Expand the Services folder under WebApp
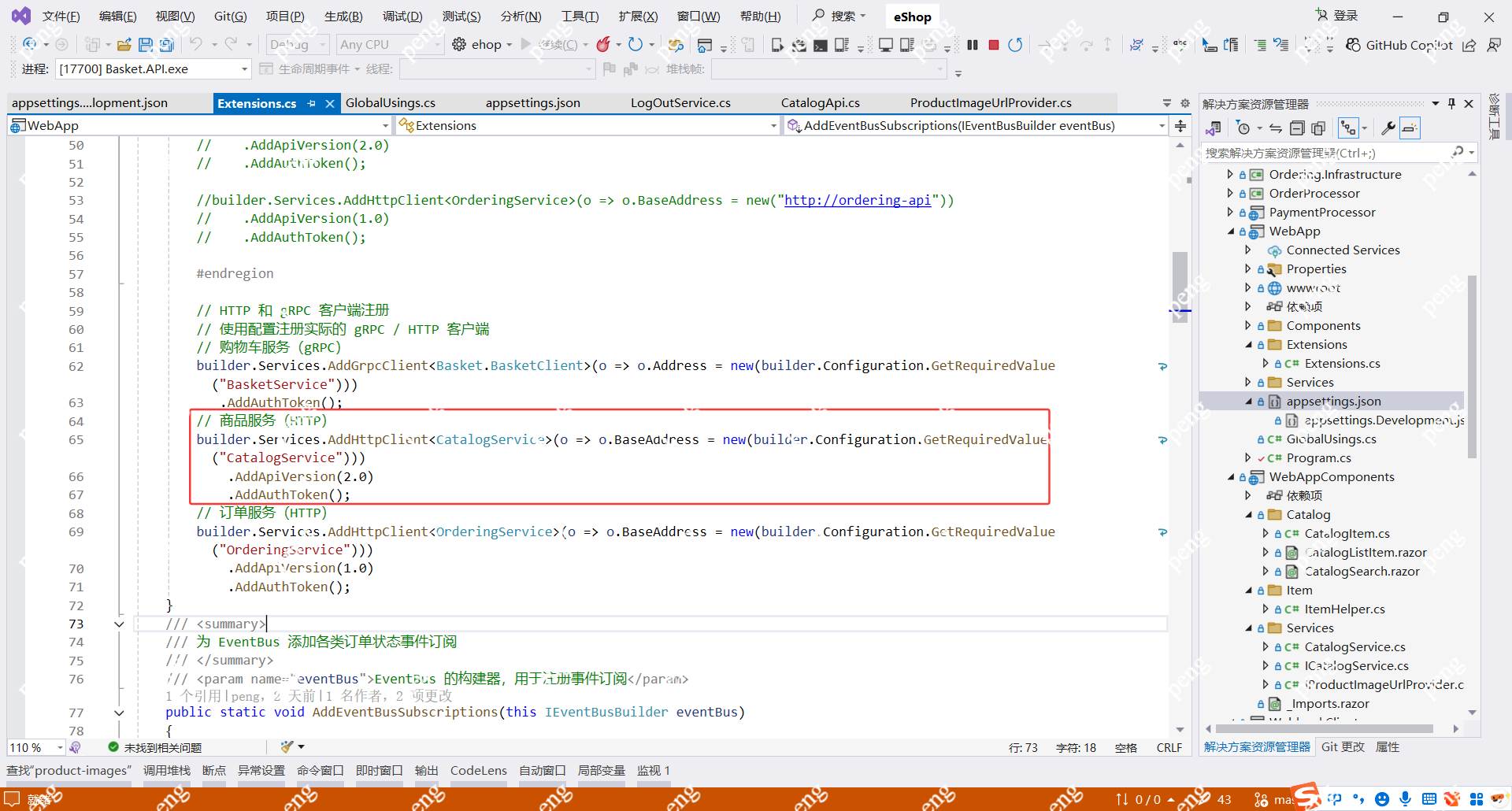Screen dimensions: 1512x811 click(x=1248, y=382)
